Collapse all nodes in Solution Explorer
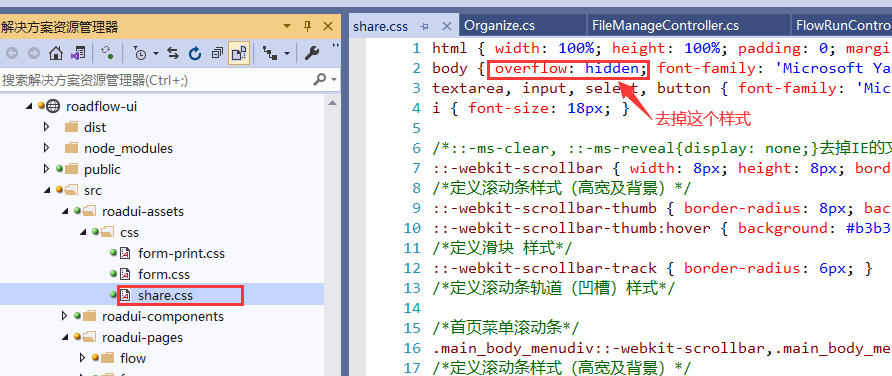The image size is (892, 376). coord(217,53)
